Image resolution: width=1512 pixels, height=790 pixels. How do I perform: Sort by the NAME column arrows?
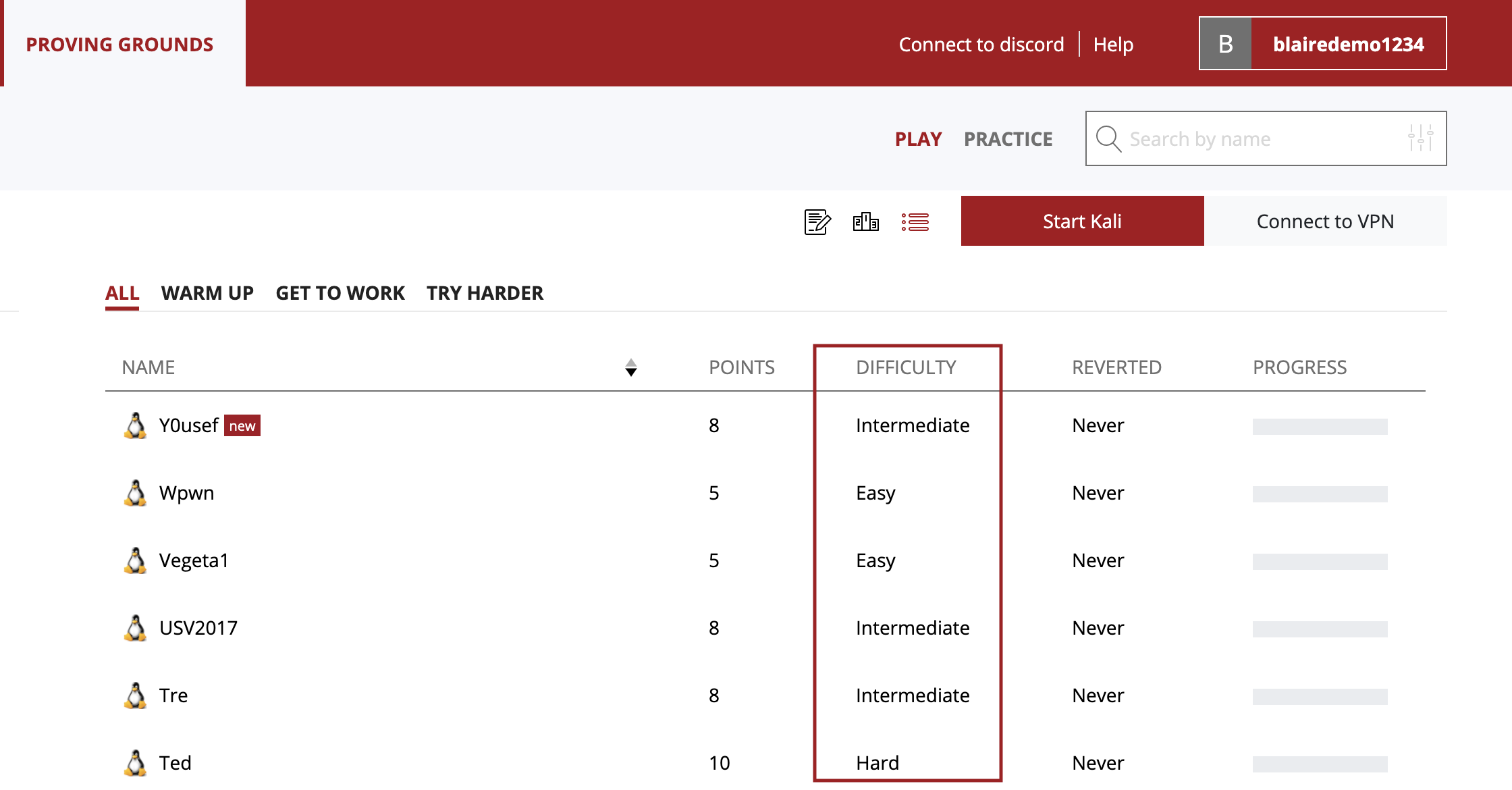coord(631,367)
